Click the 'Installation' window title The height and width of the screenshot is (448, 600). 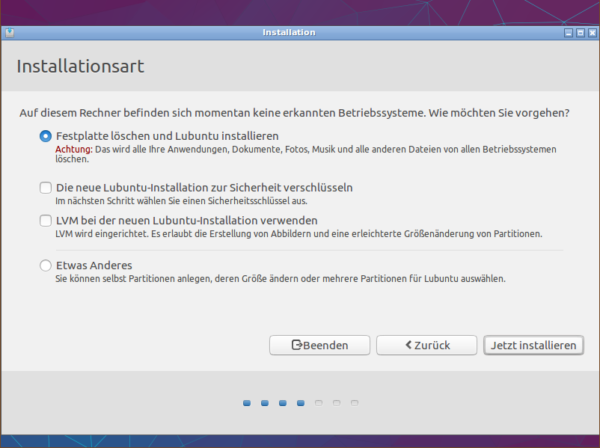click(289, 33)
